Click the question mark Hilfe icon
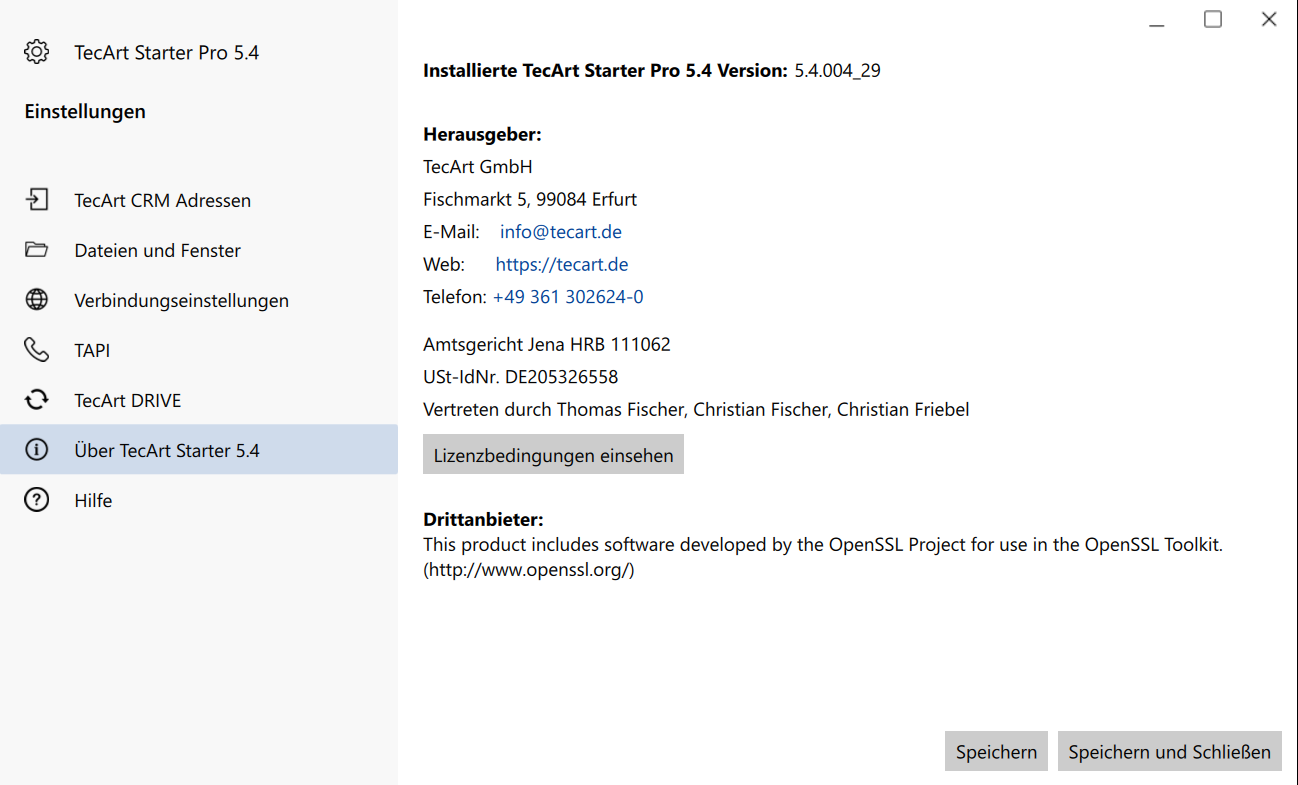The width and height of the screenshot is (1298, 785). [x=37, y=500]
